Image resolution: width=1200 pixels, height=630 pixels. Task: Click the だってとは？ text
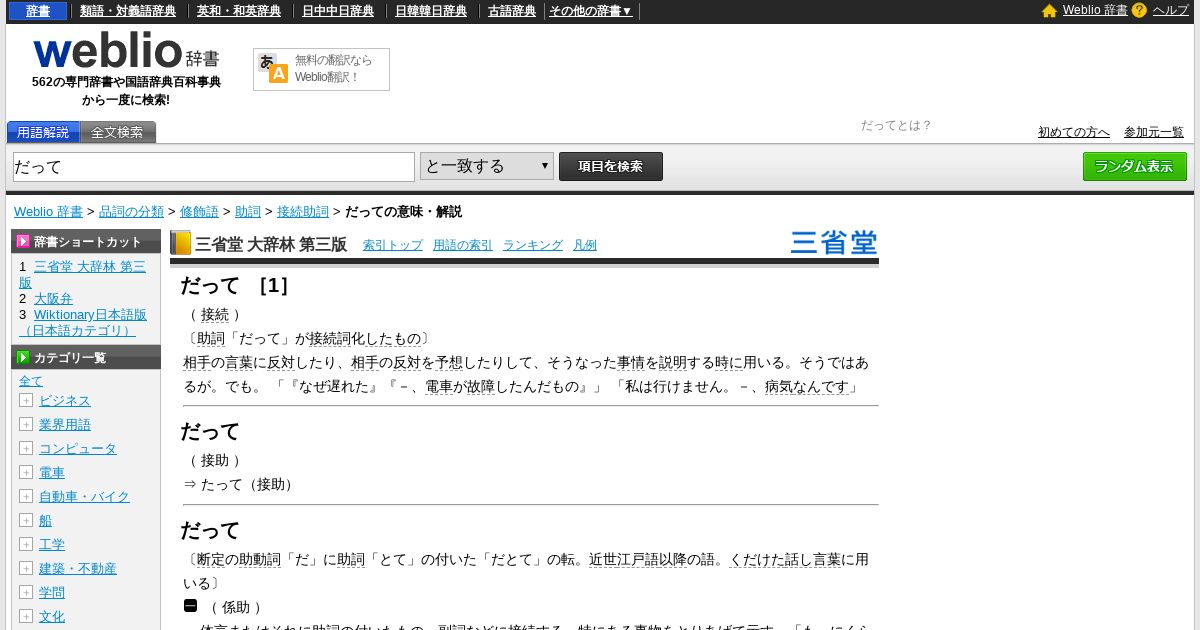coord(896,125)
